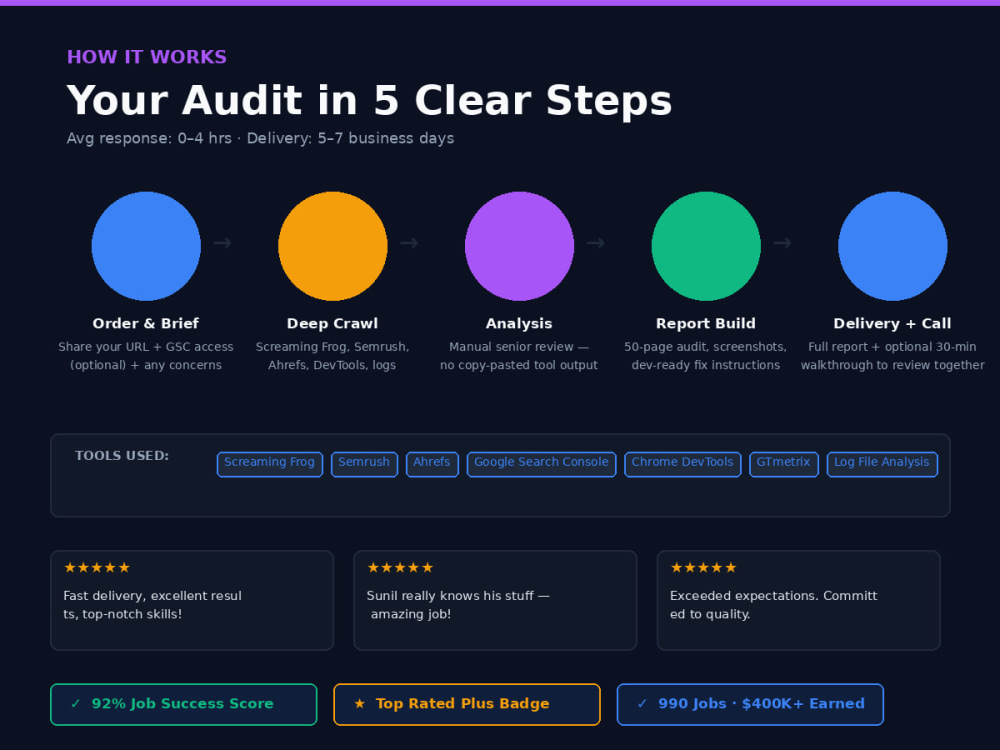This screenshot has height=750, width=1000.
Task: Click the 'Screaming Frog, Semrush, Ahrefs, DevTools, logs' description
Action: 333,356
